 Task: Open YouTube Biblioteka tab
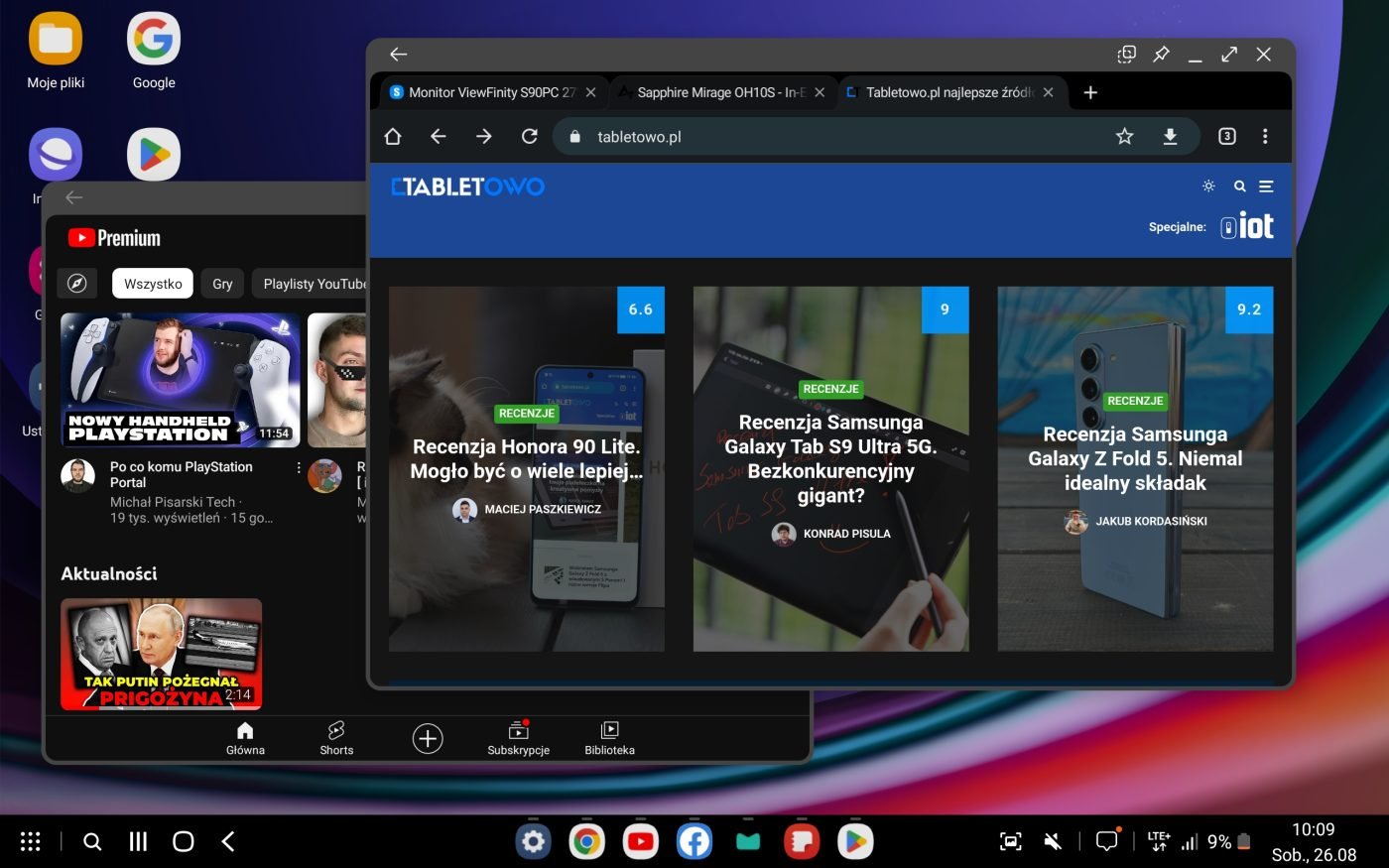(x=609, y=739)
